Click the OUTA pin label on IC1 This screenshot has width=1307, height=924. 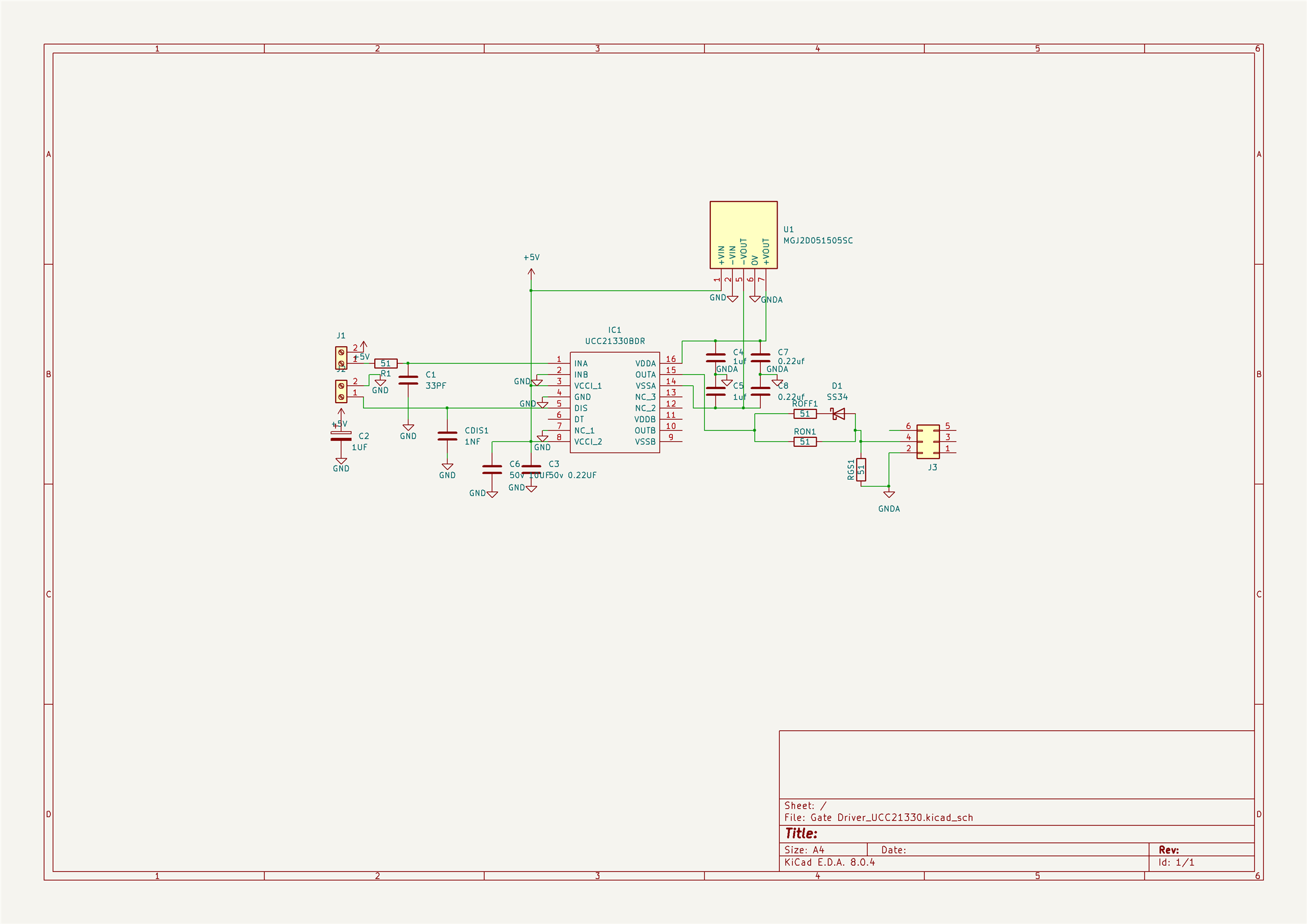pyautogui.click(x=645, y=375)
